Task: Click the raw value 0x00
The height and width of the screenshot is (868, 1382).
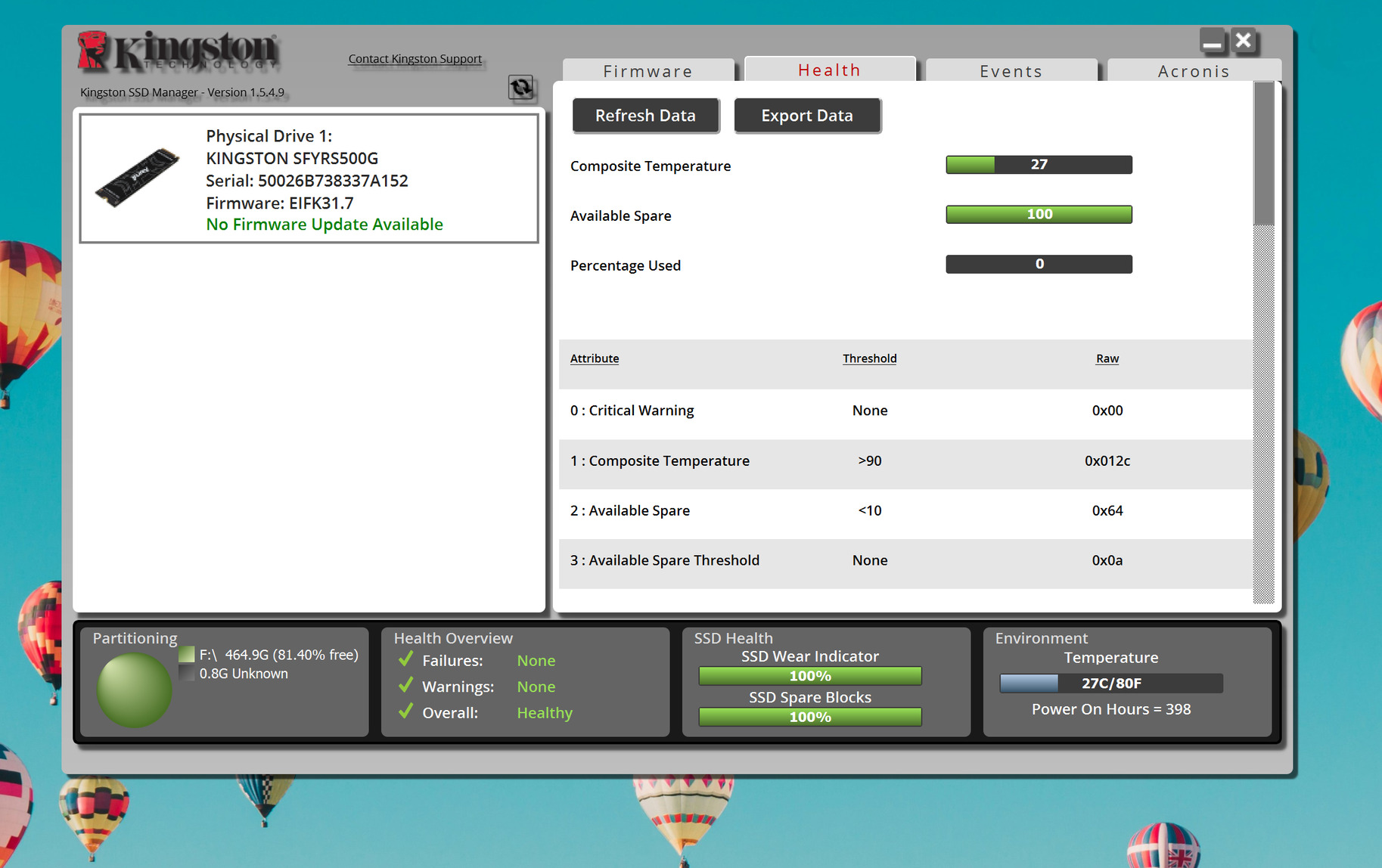Action: click(x=1107, y=411)
